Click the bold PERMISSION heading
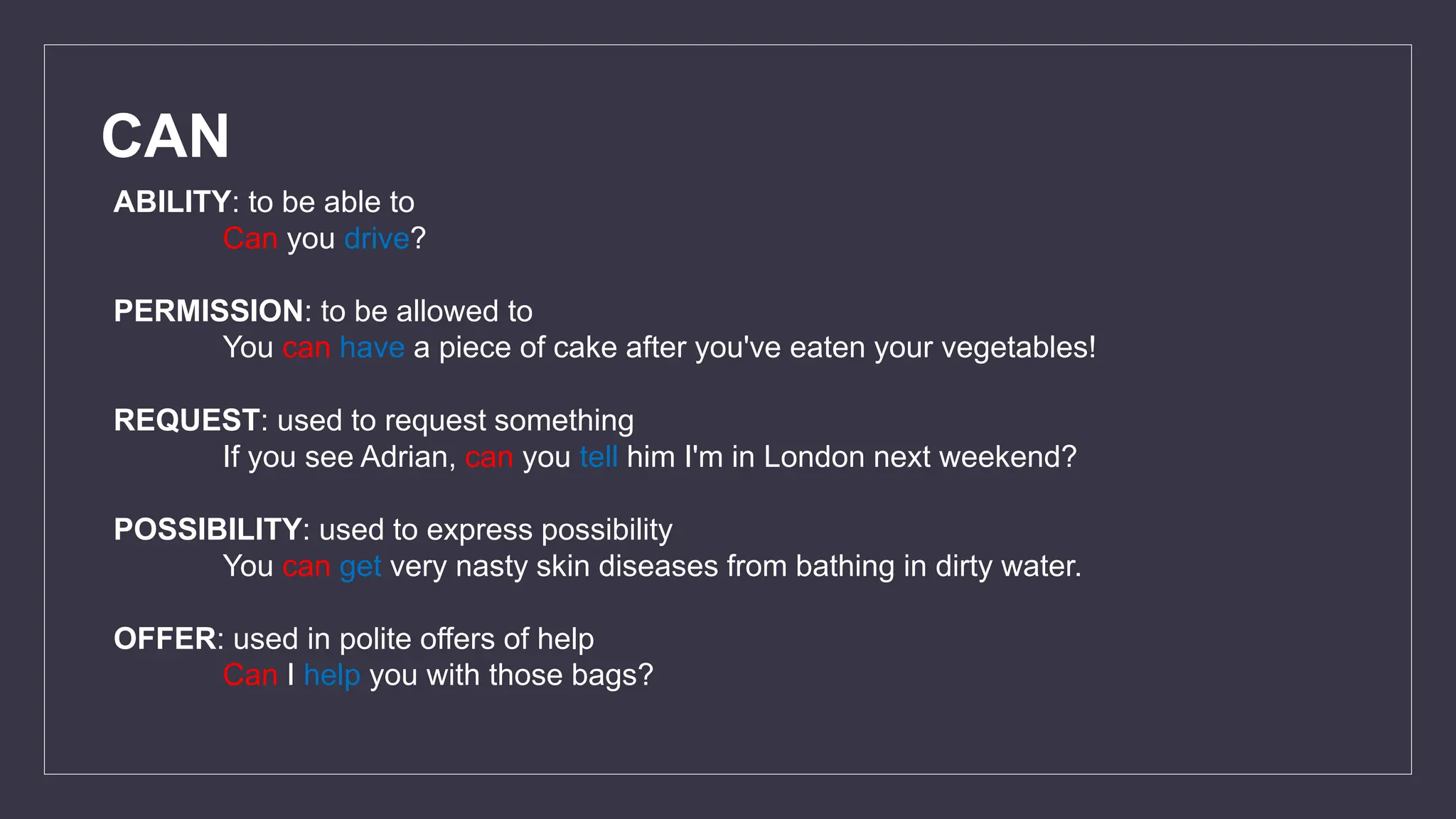The image size is (1456, 819). [209, 311]
